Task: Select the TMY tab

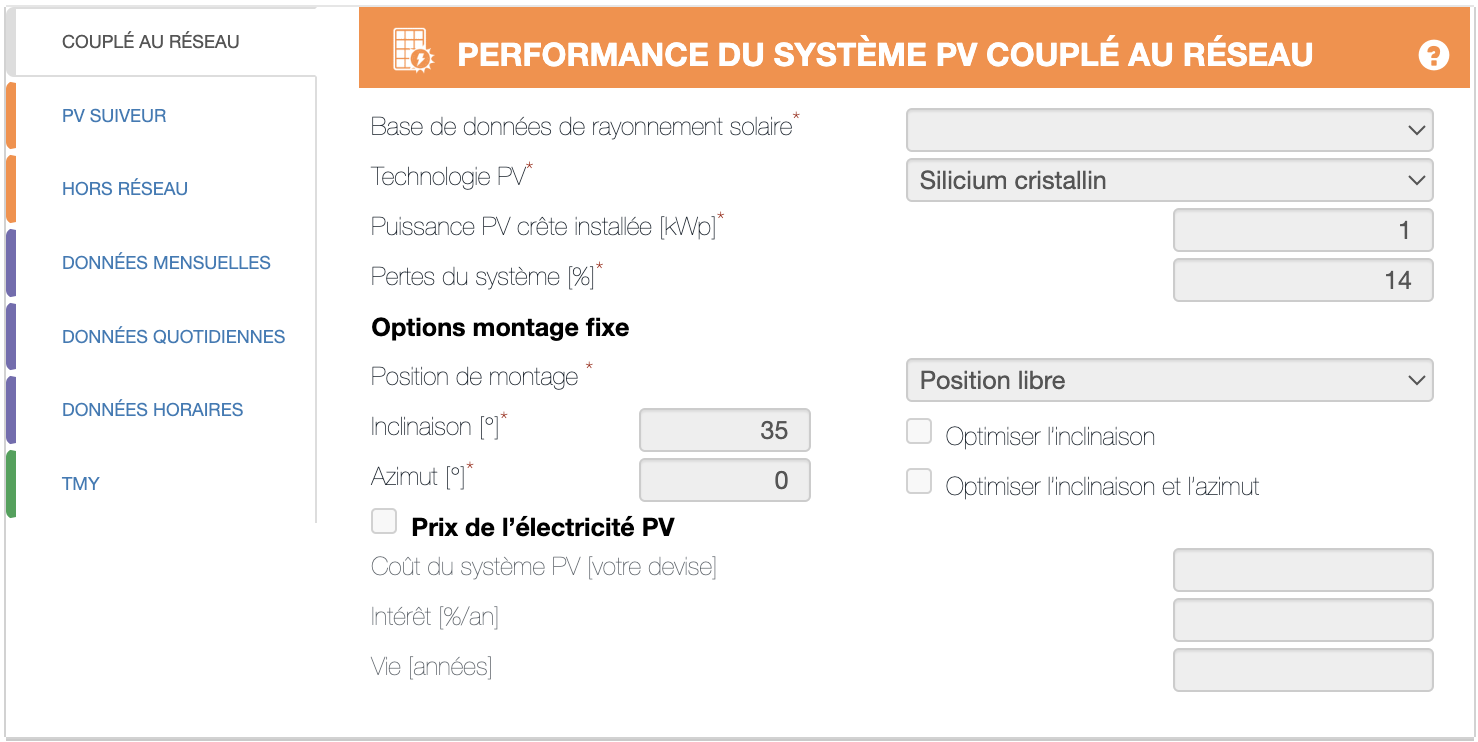Action: pos(81,484)
